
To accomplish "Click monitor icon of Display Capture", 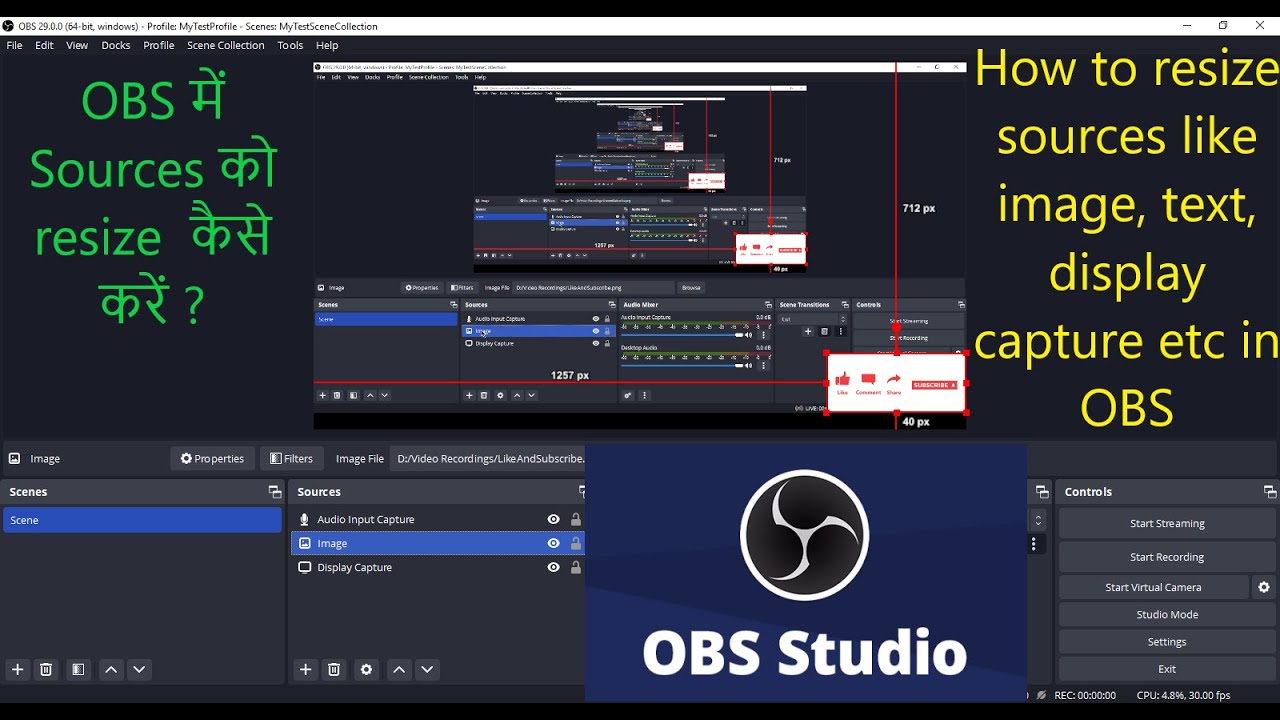I will click(x=304, y=567).
